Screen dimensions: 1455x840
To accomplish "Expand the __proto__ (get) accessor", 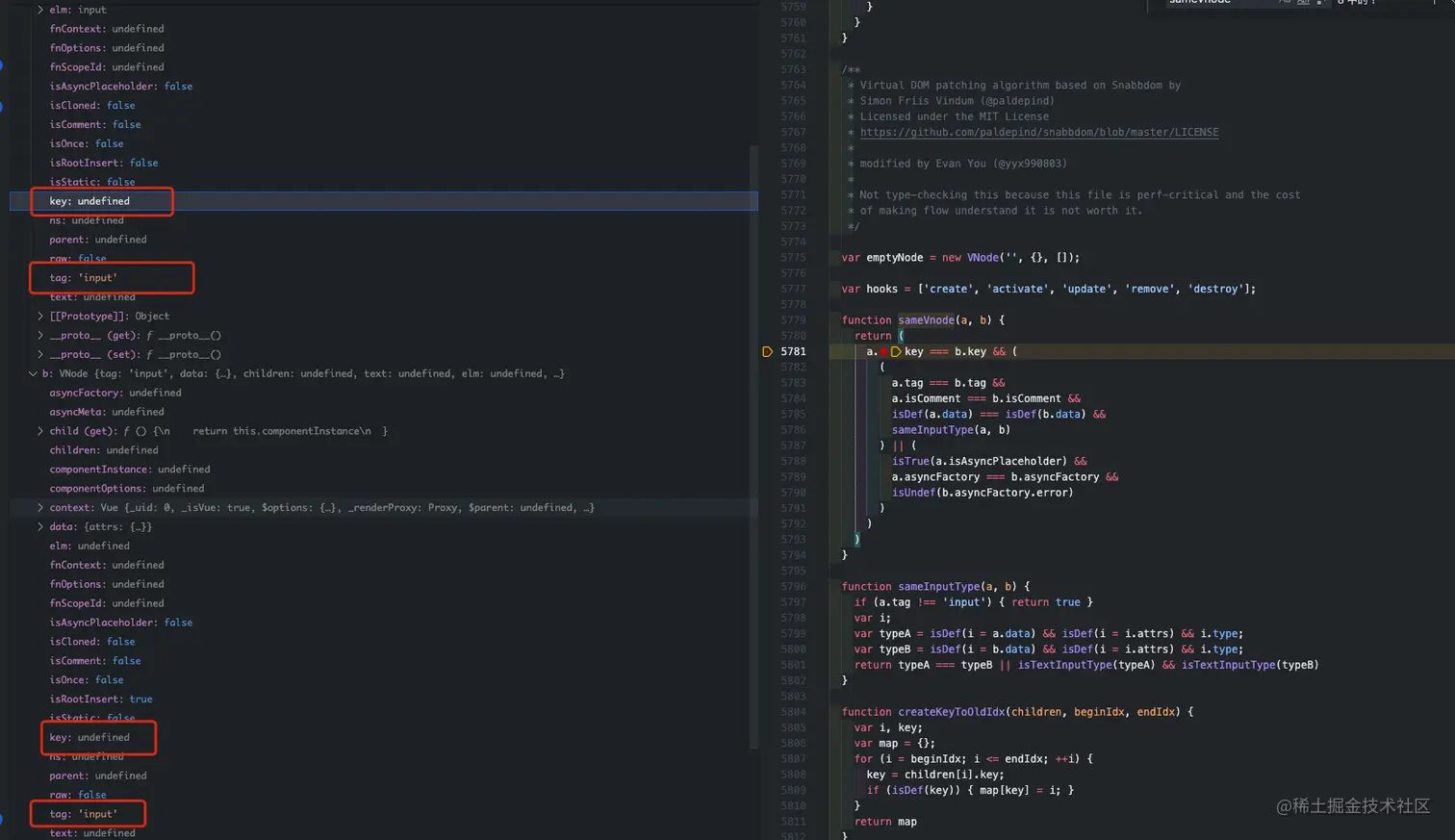I will tap(40, 335).
